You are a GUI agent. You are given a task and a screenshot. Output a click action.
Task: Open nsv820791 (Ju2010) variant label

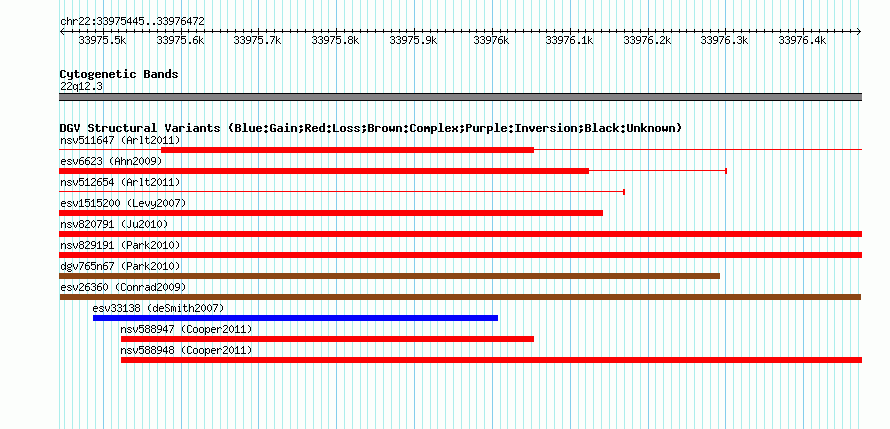[114, 224]
